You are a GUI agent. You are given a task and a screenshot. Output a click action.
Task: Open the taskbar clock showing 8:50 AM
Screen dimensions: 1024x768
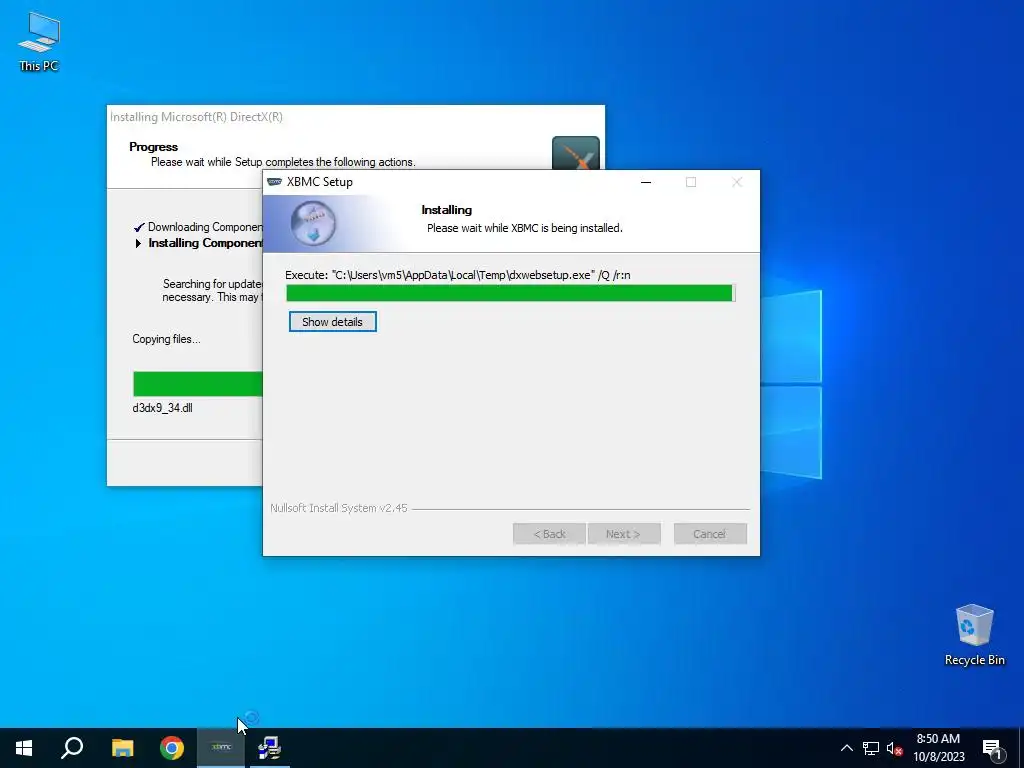[938, 748]
